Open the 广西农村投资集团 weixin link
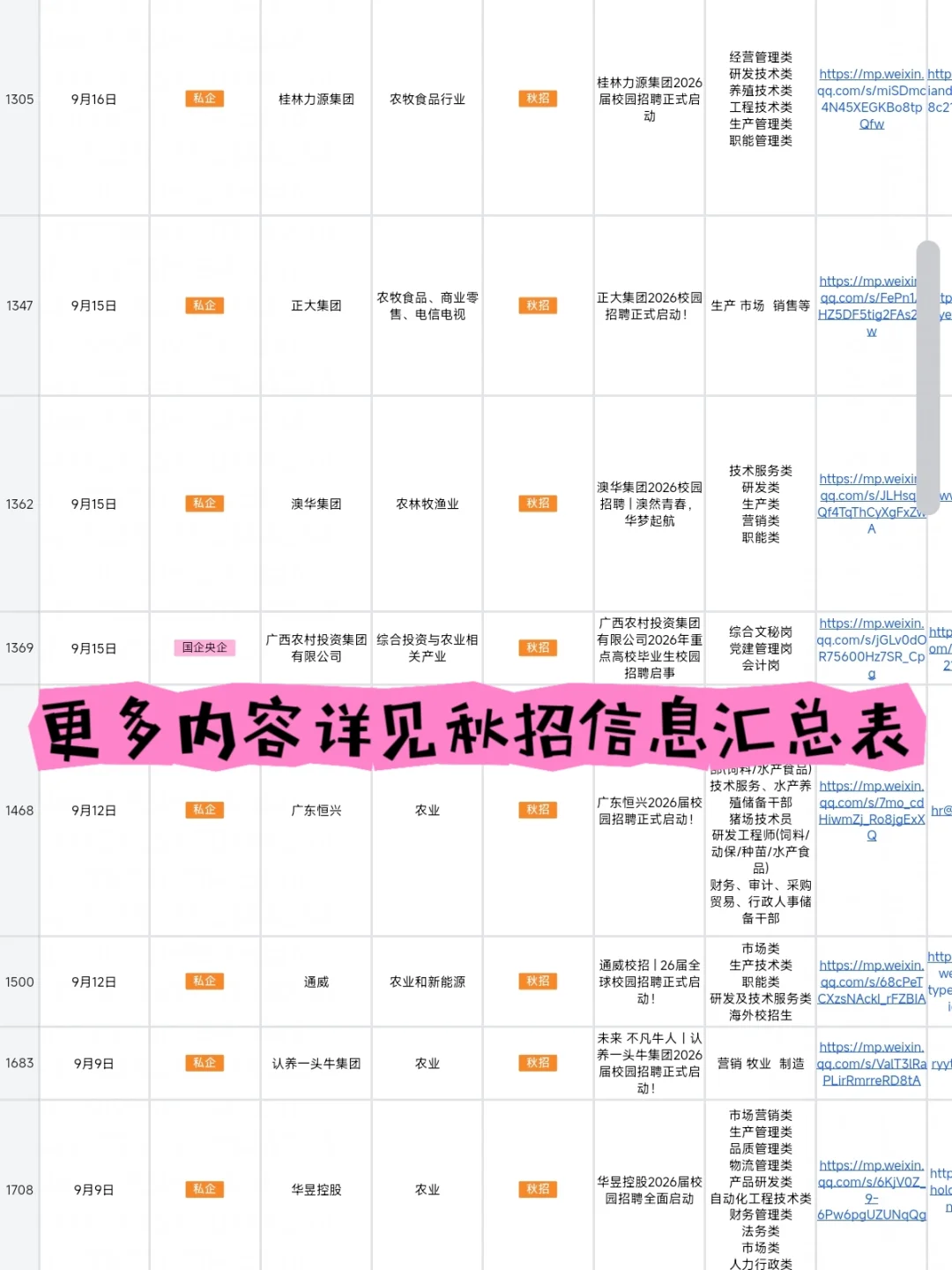952x1270 pixels. [871, 648]
